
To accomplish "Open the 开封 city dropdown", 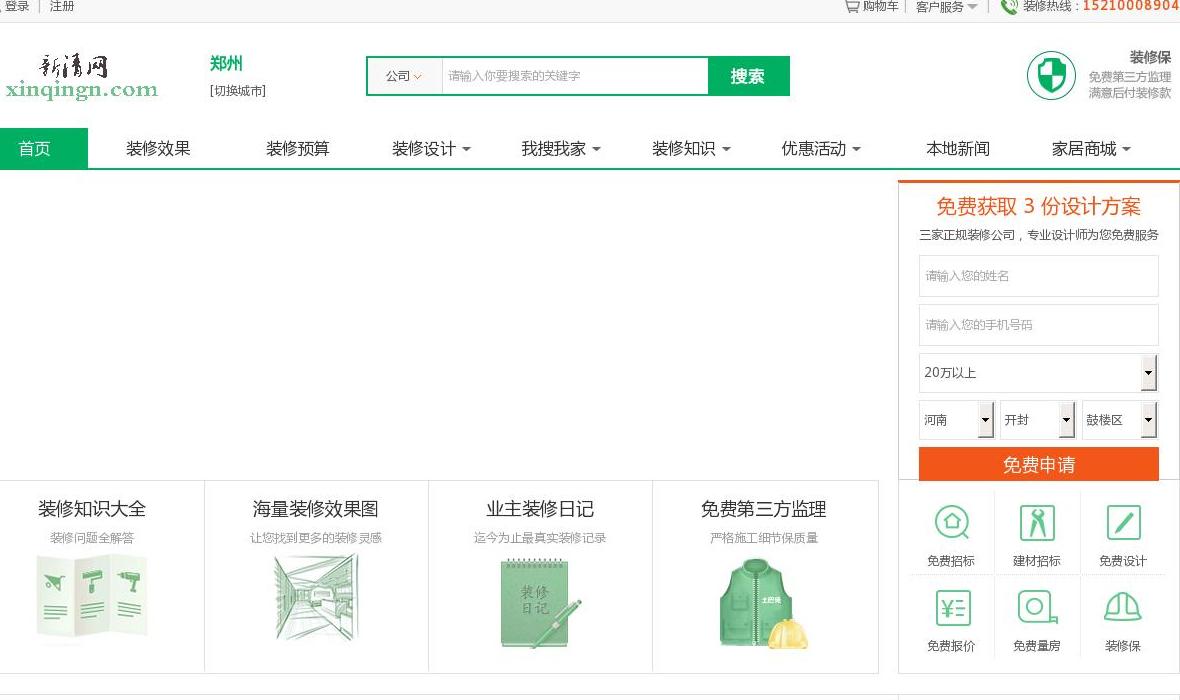I will [x=1038, y=420].
